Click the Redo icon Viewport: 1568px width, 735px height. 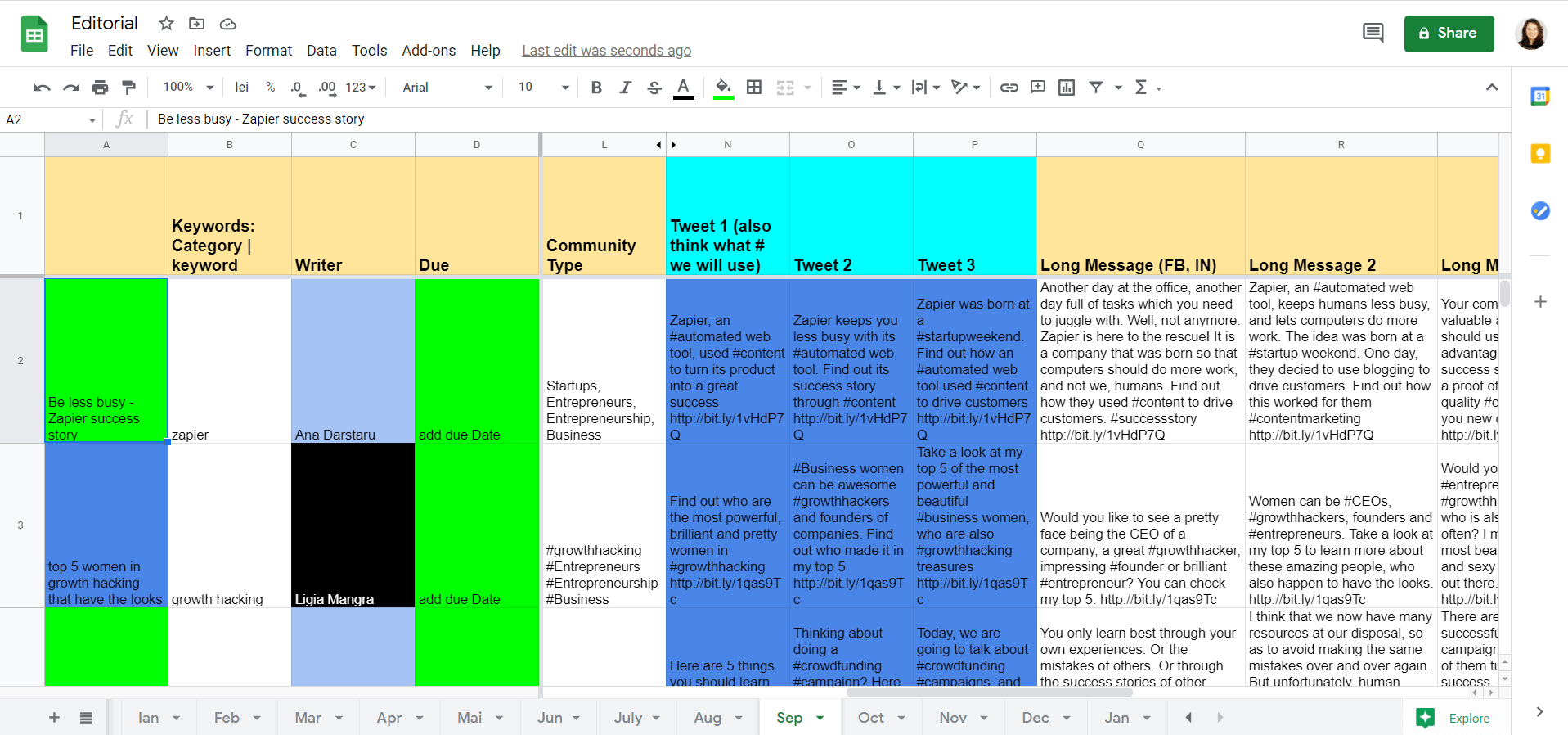(x=71, y=88)
